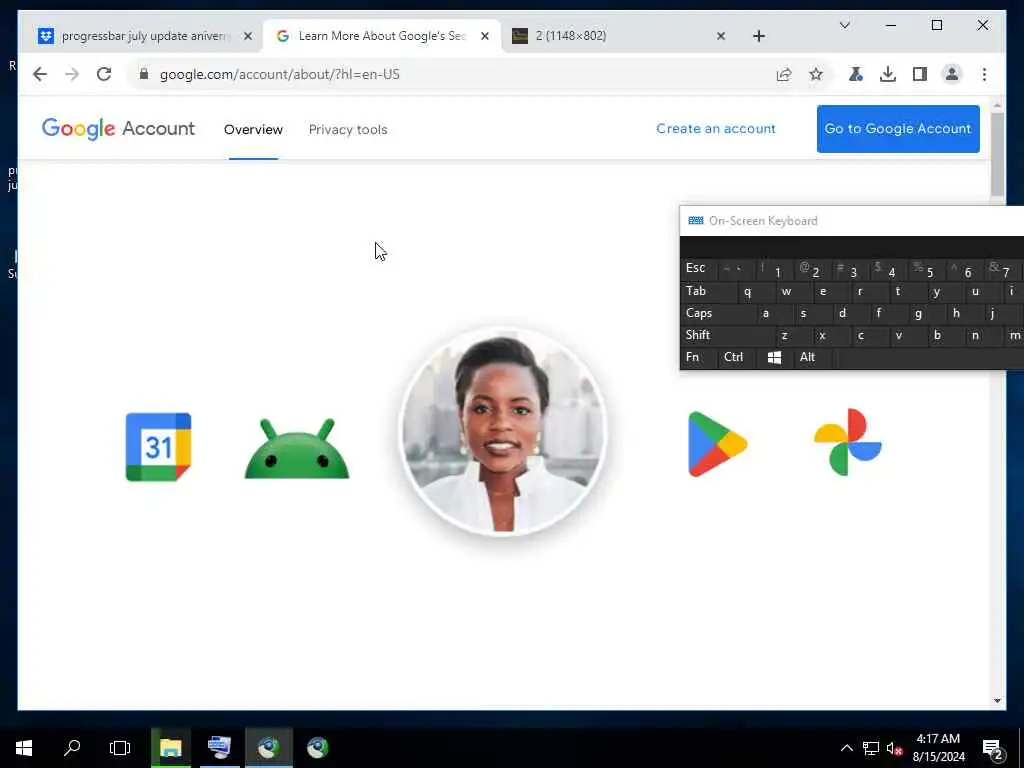Image resolution: width=1024 pixels, height=768 pixels.
Task: Expand the tab search dropdown
Action: point(844,25)
